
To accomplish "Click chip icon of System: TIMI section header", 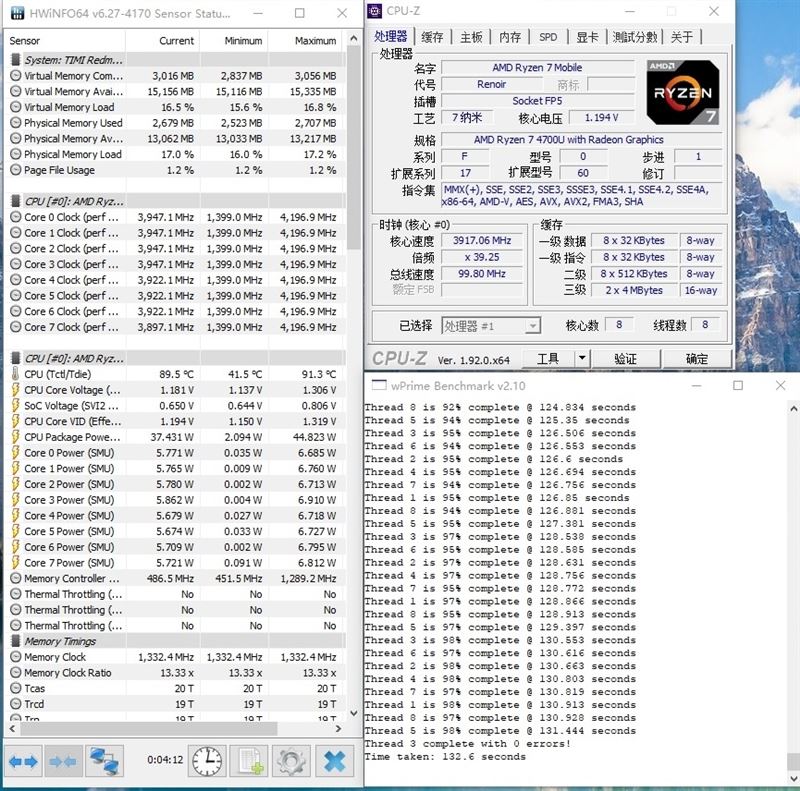I will 16,60.
